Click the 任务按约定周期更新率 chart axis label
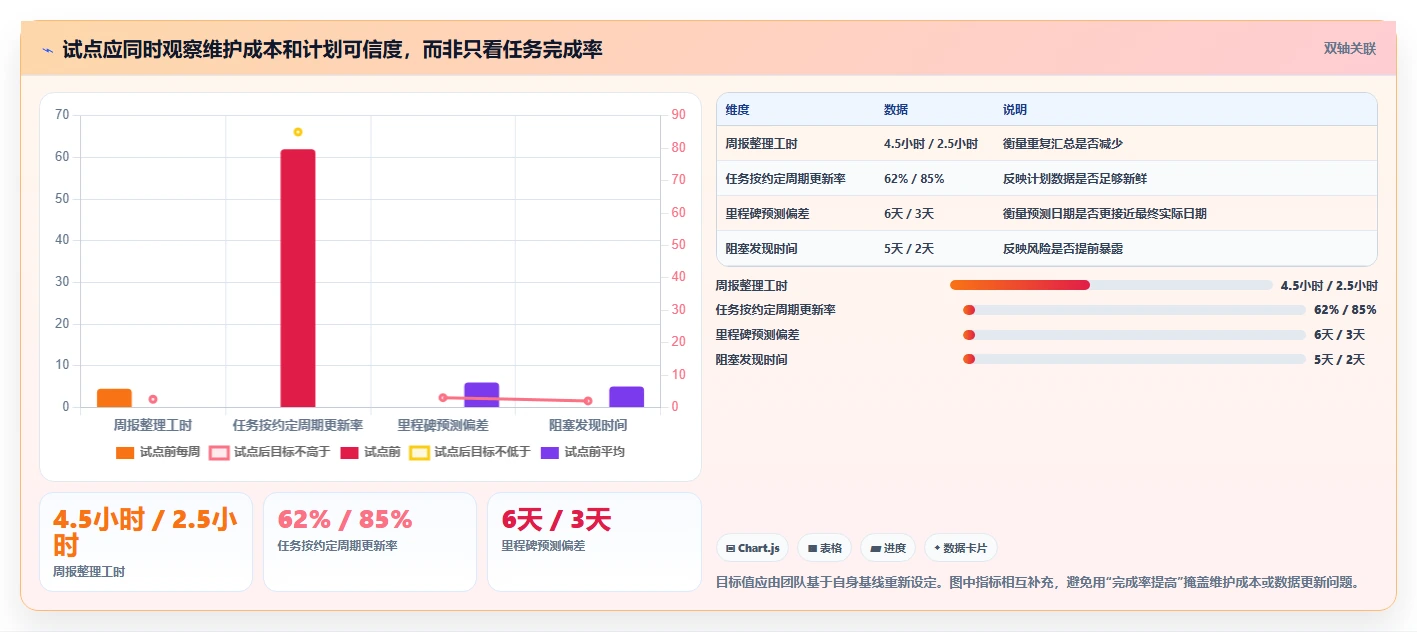Screen dimensions: 1417x632 (298, 425)
